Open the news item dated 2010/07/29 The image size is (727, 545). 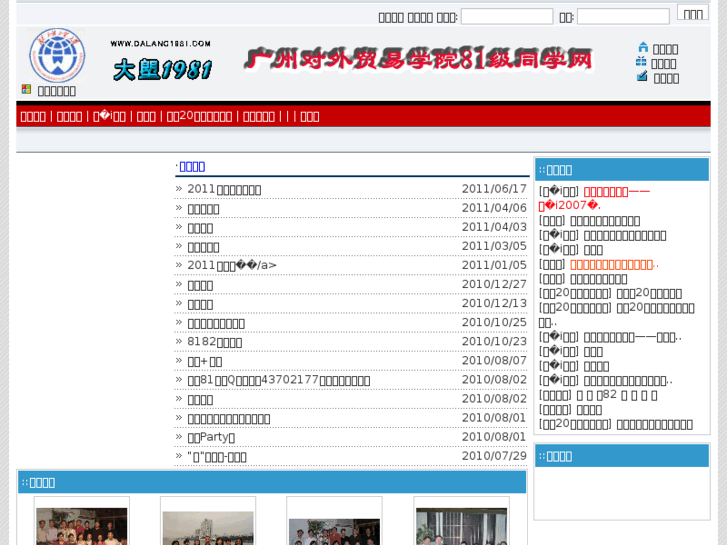(x=217, y=456)
